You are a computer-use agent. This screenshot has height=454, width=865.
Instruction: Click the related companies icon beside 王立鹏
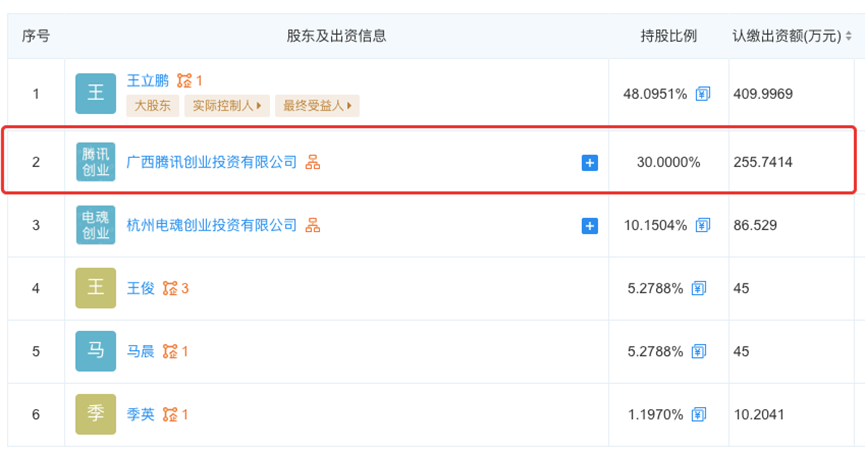(x=184, y=80)
